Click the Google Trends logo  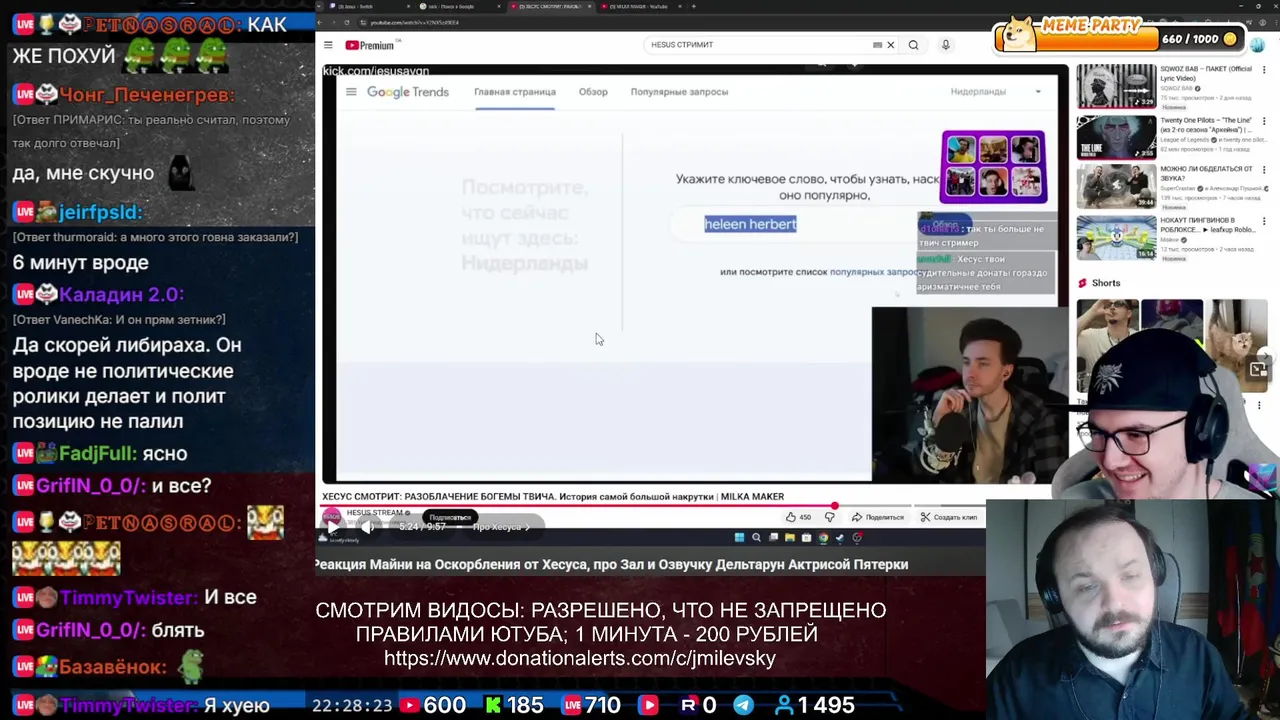click(407, 92)
